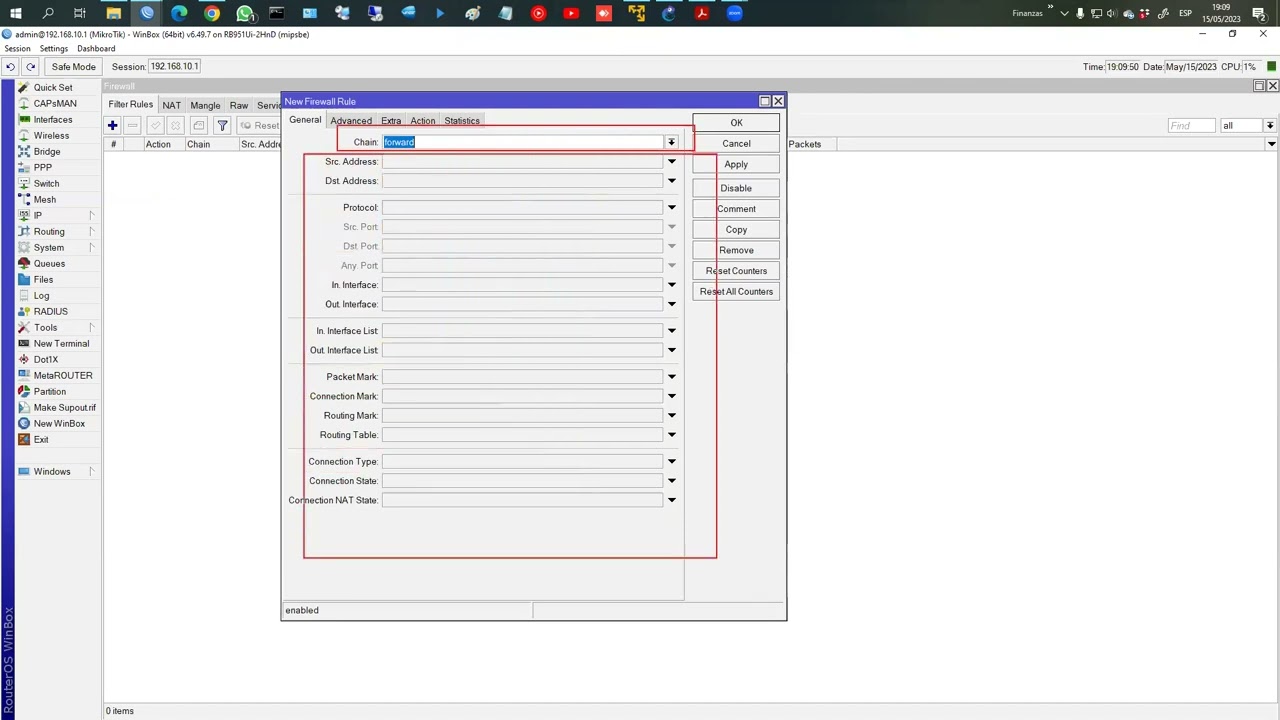Screen dimensions: 1280x720
Task: Open the Bridge menu
Action: [47, 151]
